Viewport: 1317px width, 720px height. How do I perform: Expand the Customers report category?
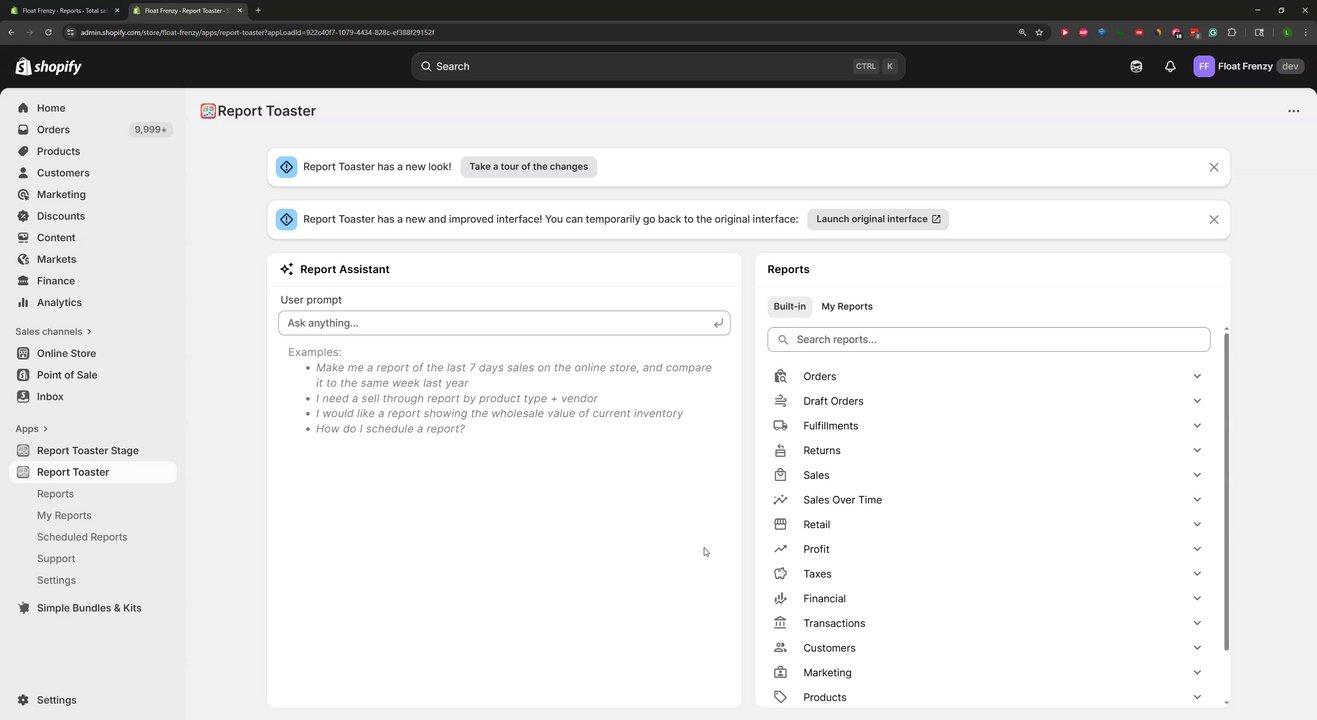click(1196, 648)
